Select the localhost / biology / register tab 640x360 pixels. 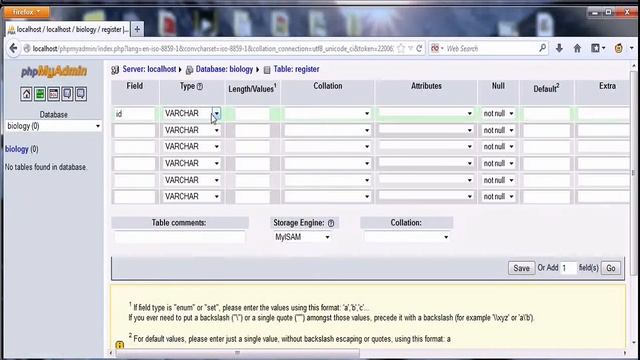tap(68, 29)
